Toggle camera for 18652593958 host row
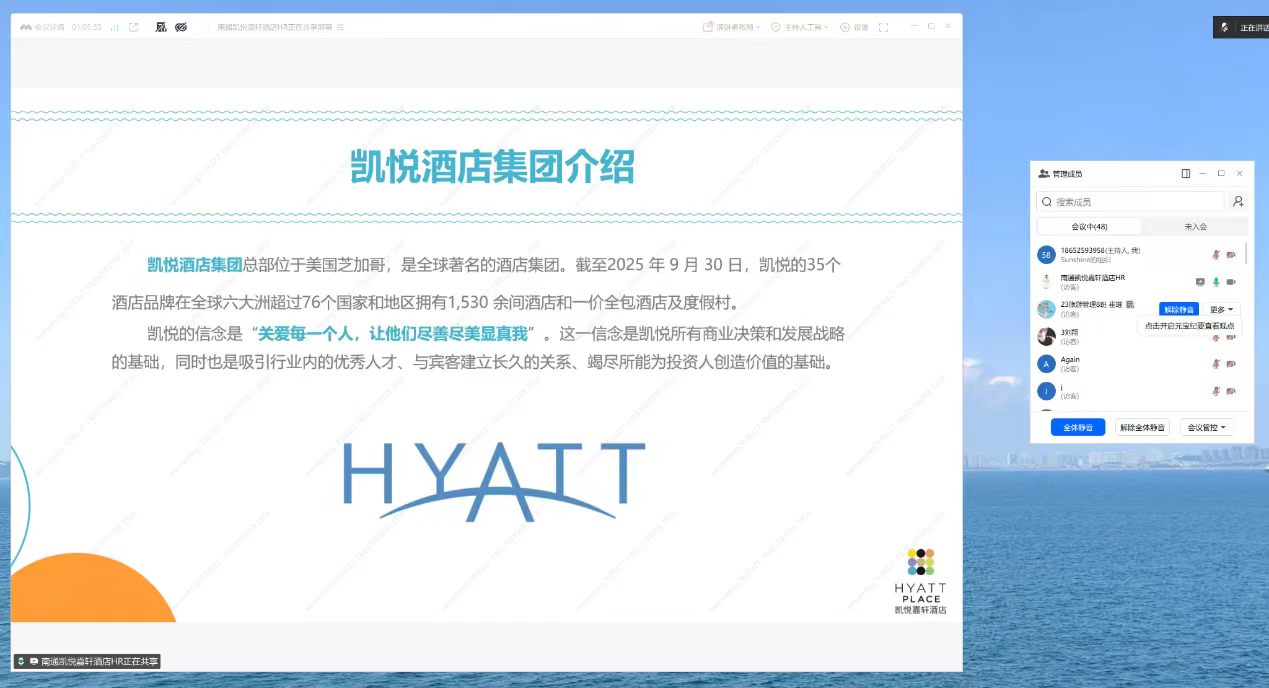 pyautogui.click(x=1231, y=254)
